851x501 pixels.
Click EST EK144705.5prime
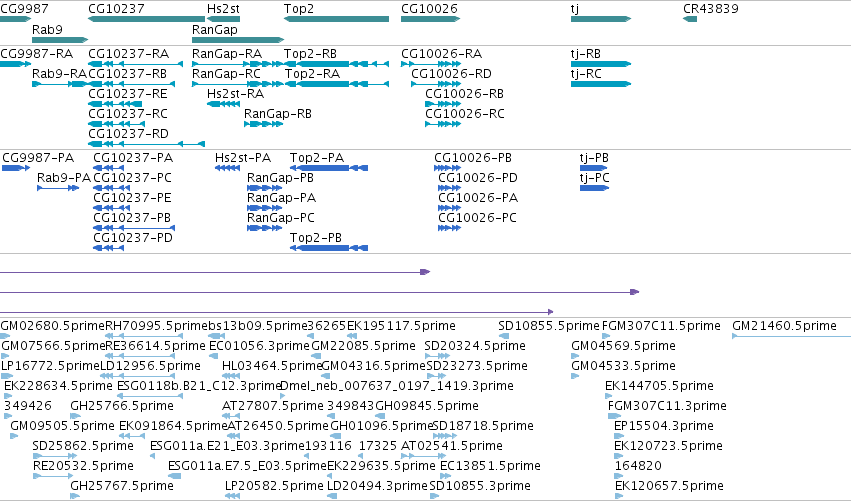pos(608,396)
